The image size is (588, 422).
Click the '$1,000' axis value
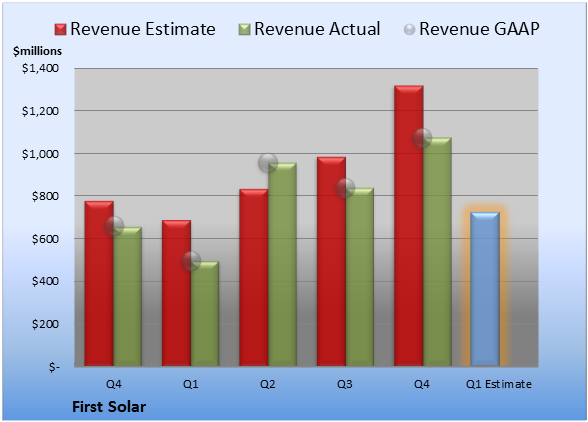(40, 154)
